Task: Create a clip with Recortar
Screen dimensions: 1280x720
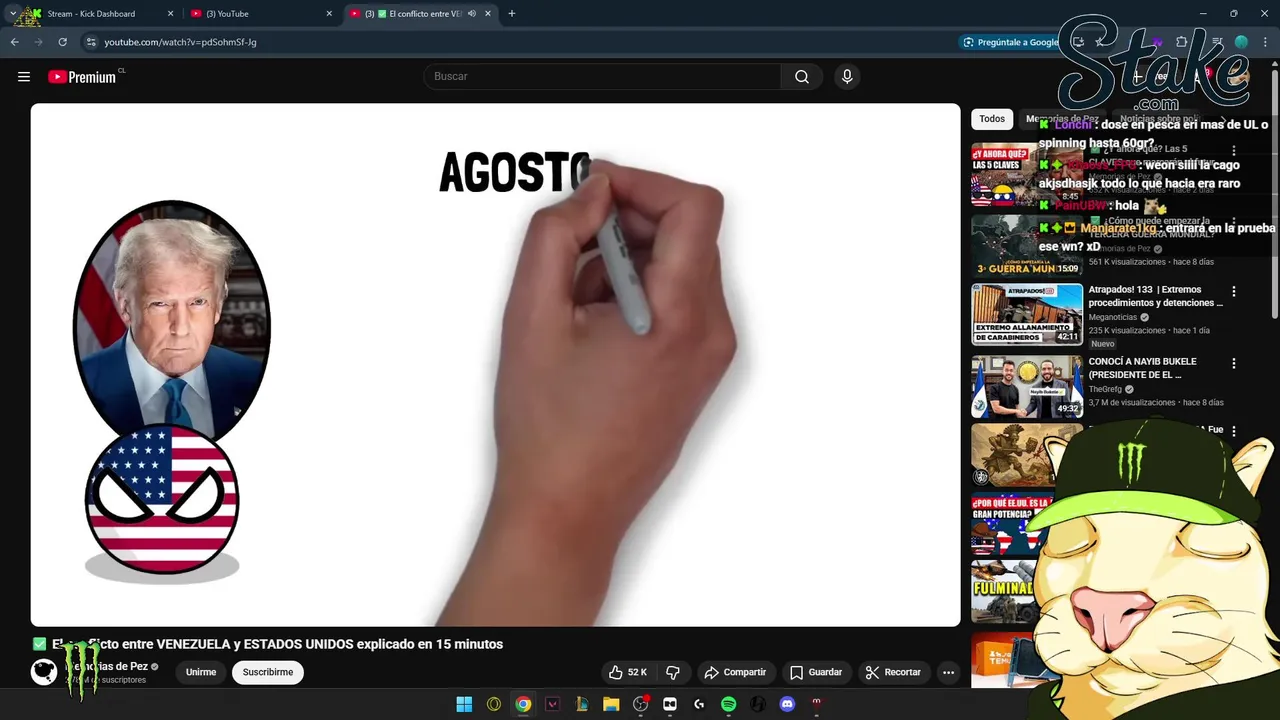Action: (x=893, y=672)
